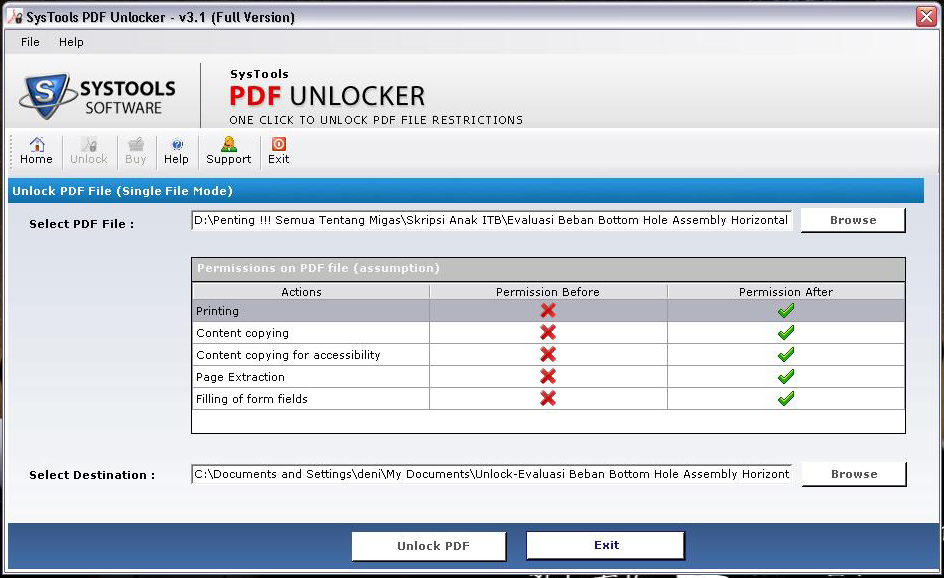The height and width of the screenshot is (578, 944).
Task: Click the green check for Printing
Action: coord(786,311)
